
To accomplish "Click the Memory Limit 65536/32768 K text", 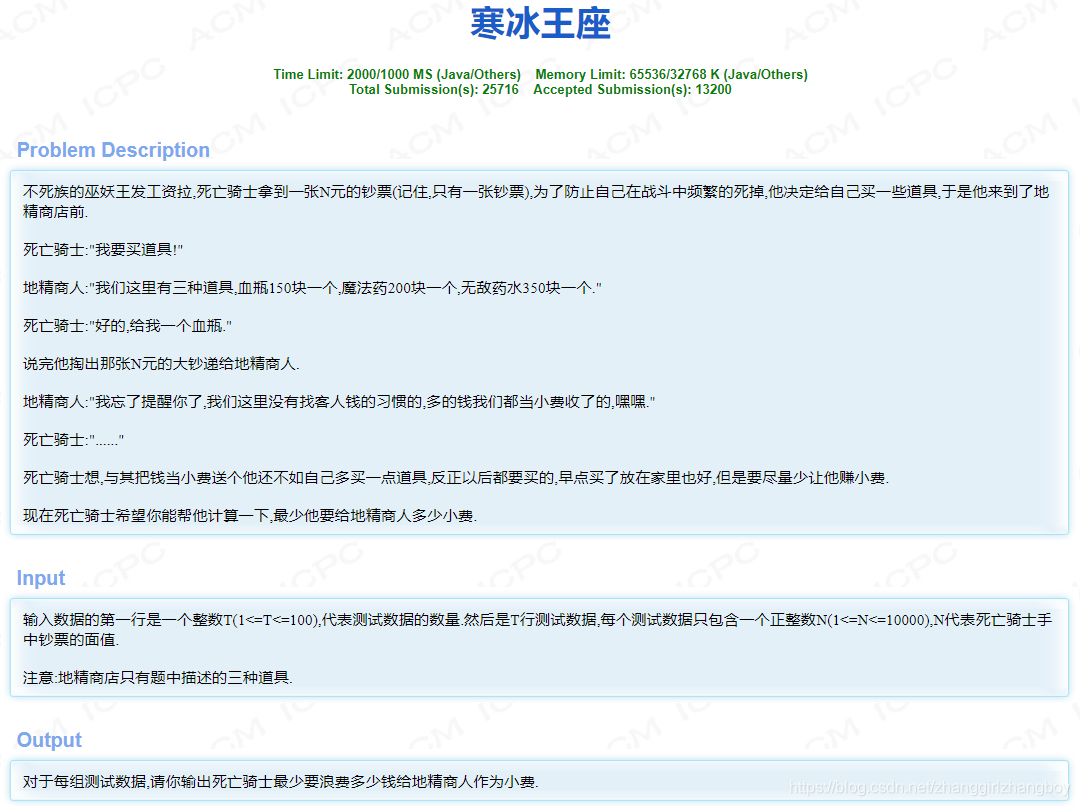I will (x=672, y=74).
